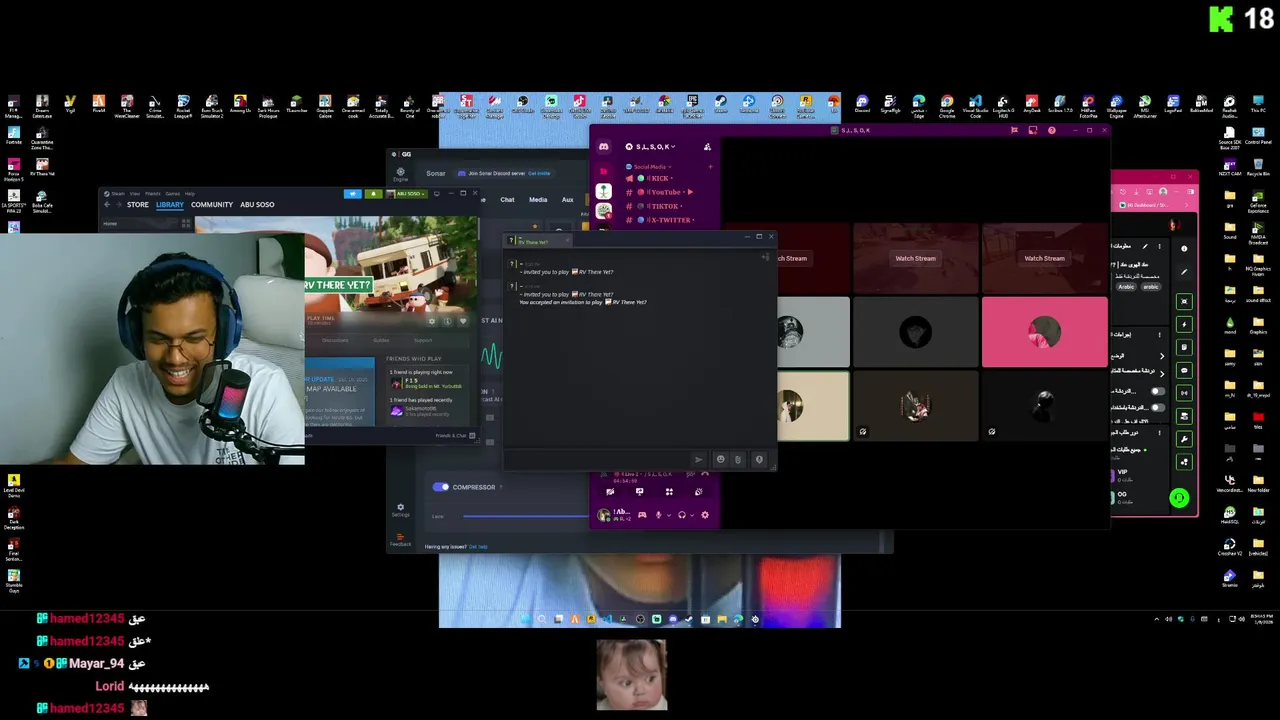The height and width of the screenshot is (720, 1280).
Task: Click Steam chat message input field
Action: click(598, 459)
